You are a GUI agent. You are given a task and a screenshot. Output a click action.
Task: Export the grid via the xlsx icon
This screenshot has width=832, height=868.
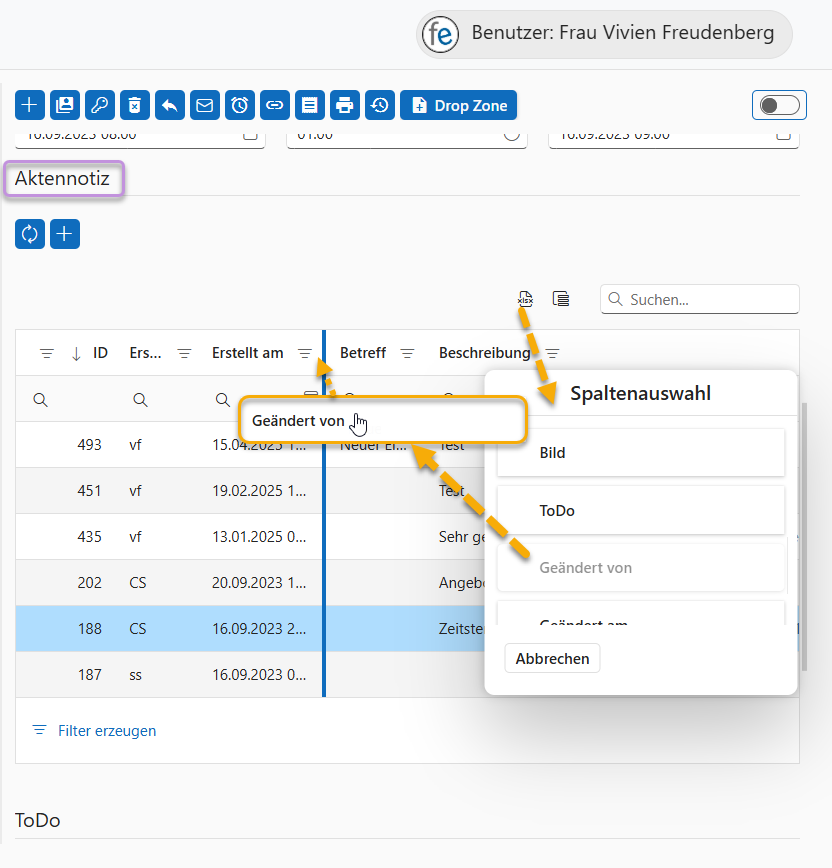pyautogui.click(x=525, y=298)
